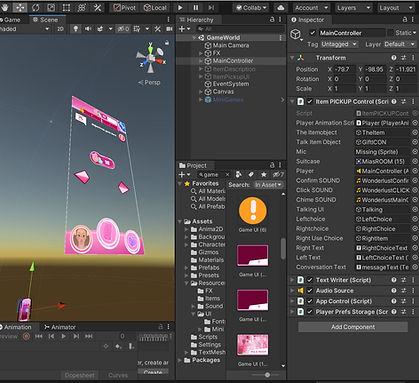Disable Item PICKUP Control script
Image resolution: width=419 pixels, height=383 pixels.
coord(310,101)
